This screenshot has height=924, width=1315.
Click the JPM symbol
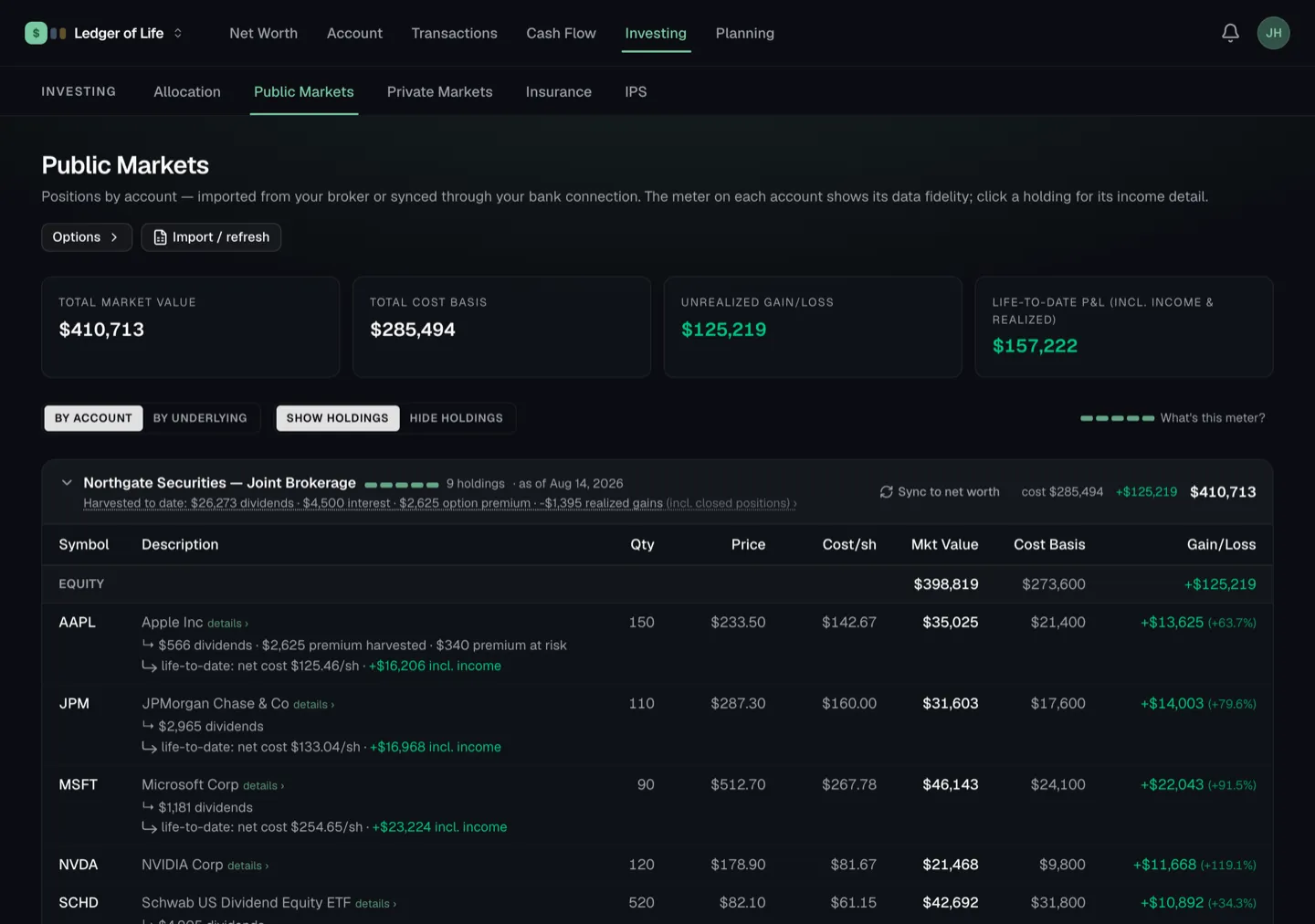coord(74,703)
